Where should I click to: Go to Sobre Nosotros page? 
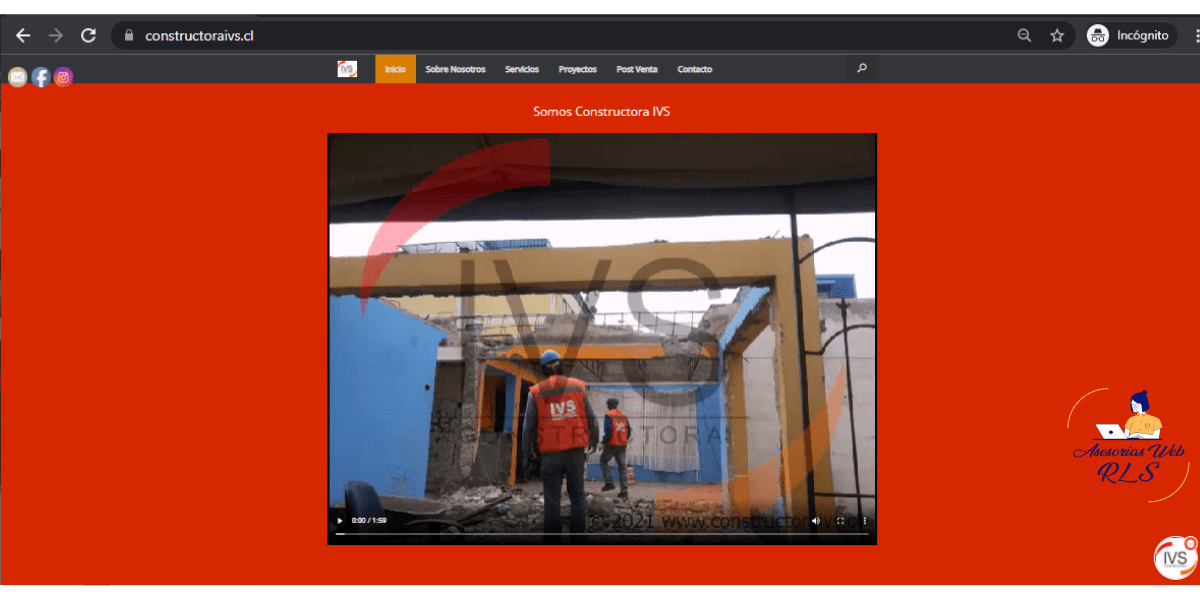click(x=455, y=69)
